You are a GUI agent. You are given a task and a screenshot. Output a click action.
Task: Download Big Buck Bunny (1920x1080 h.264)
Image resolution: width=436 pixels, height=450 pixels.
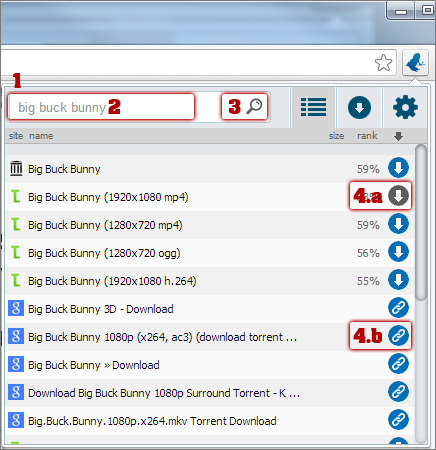[398, 280]
